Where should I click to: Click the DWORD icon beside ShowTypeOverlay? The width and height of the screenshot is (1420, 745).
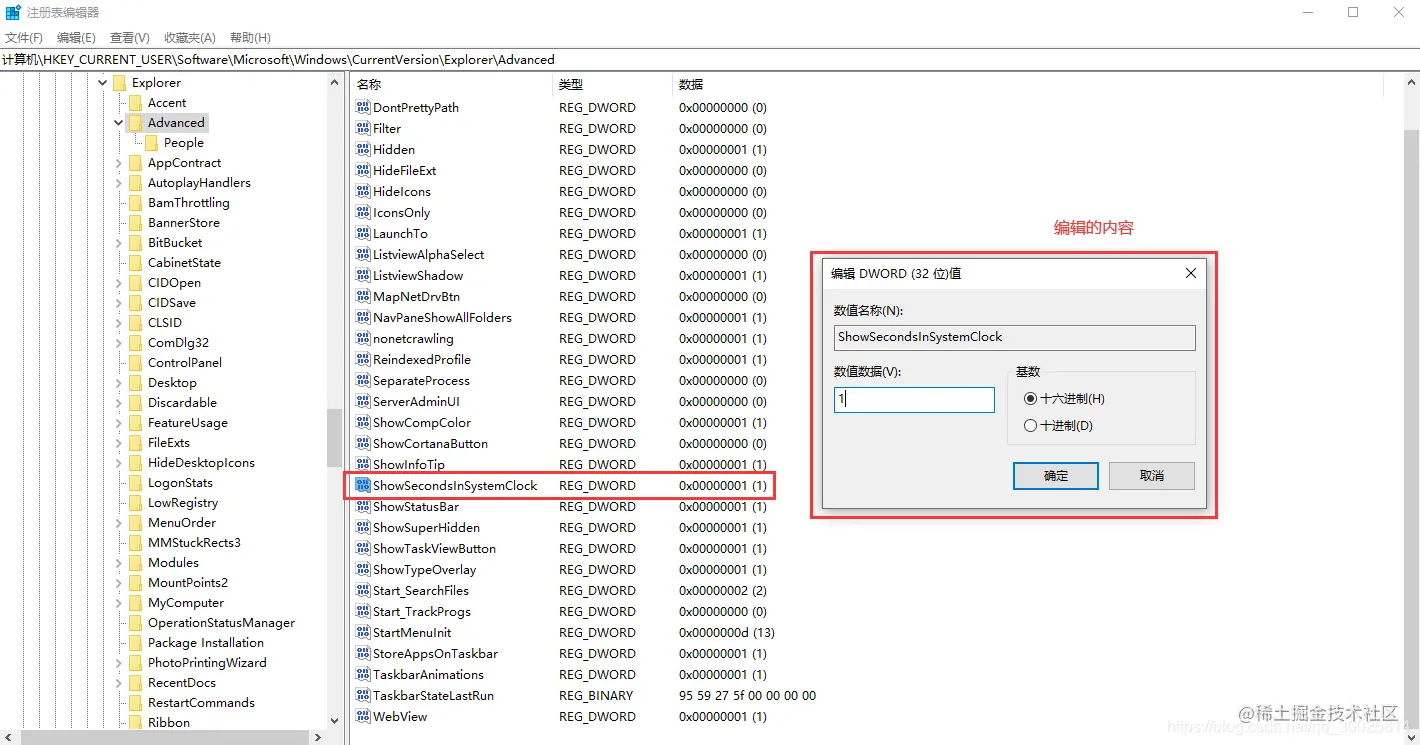363,569
